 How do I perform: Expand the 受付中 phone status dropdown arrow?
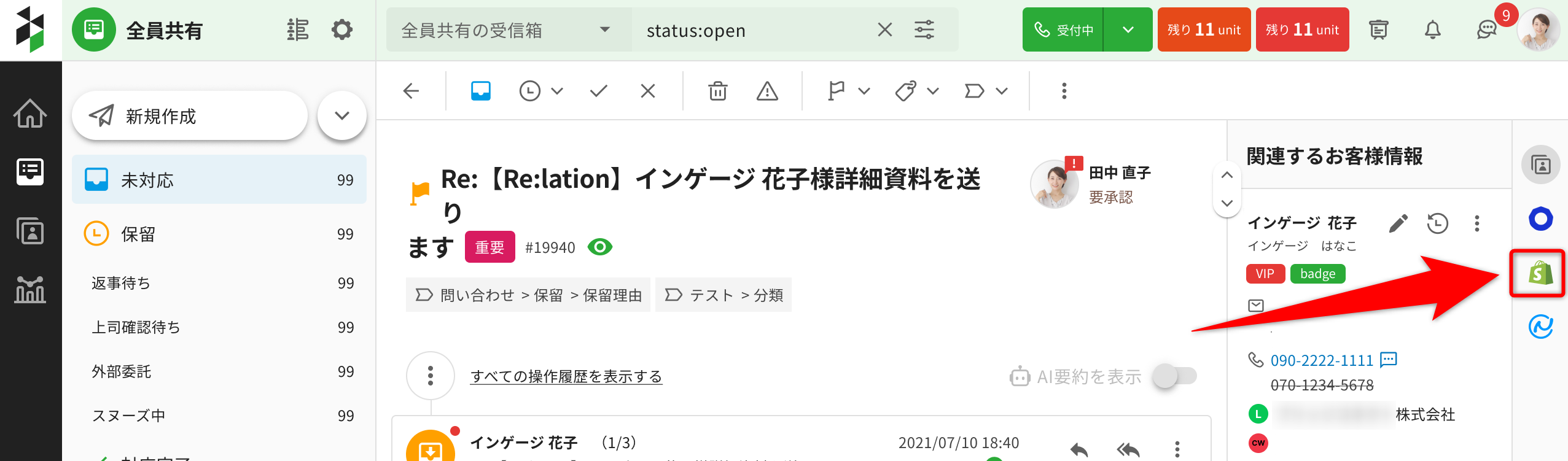click(1128, 29)
